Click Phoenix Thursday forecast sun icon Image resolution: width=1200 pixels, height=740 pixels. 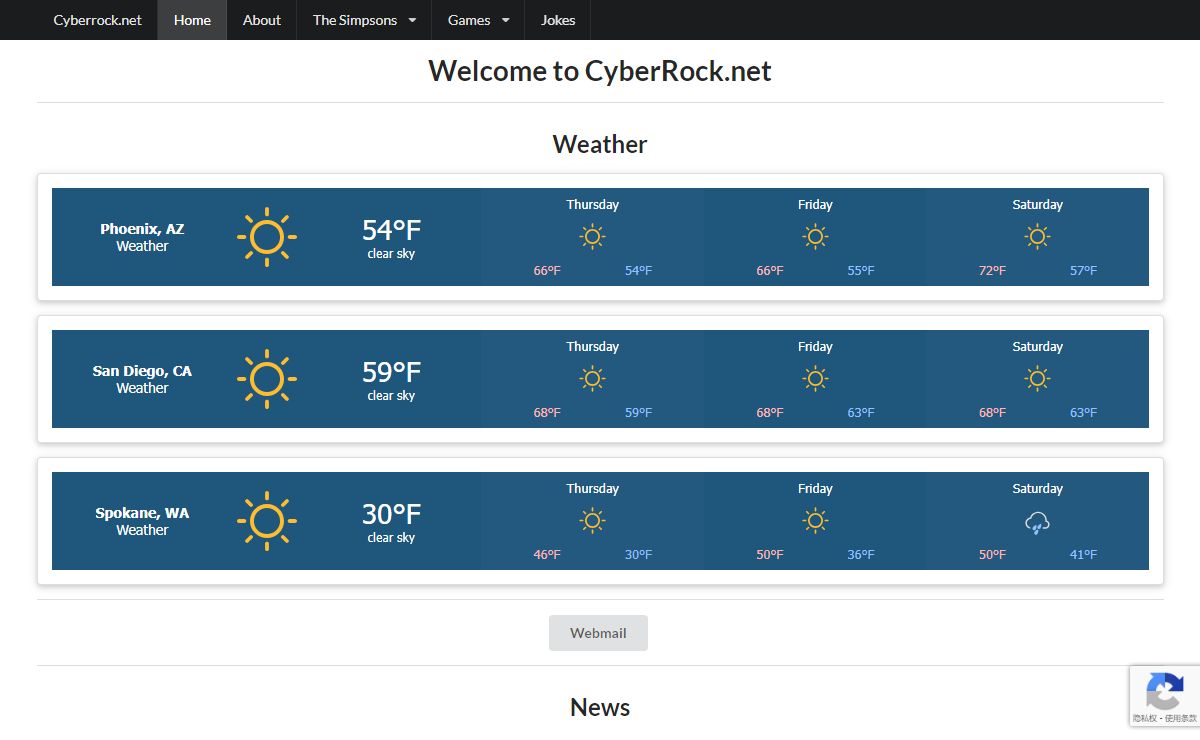592,237
